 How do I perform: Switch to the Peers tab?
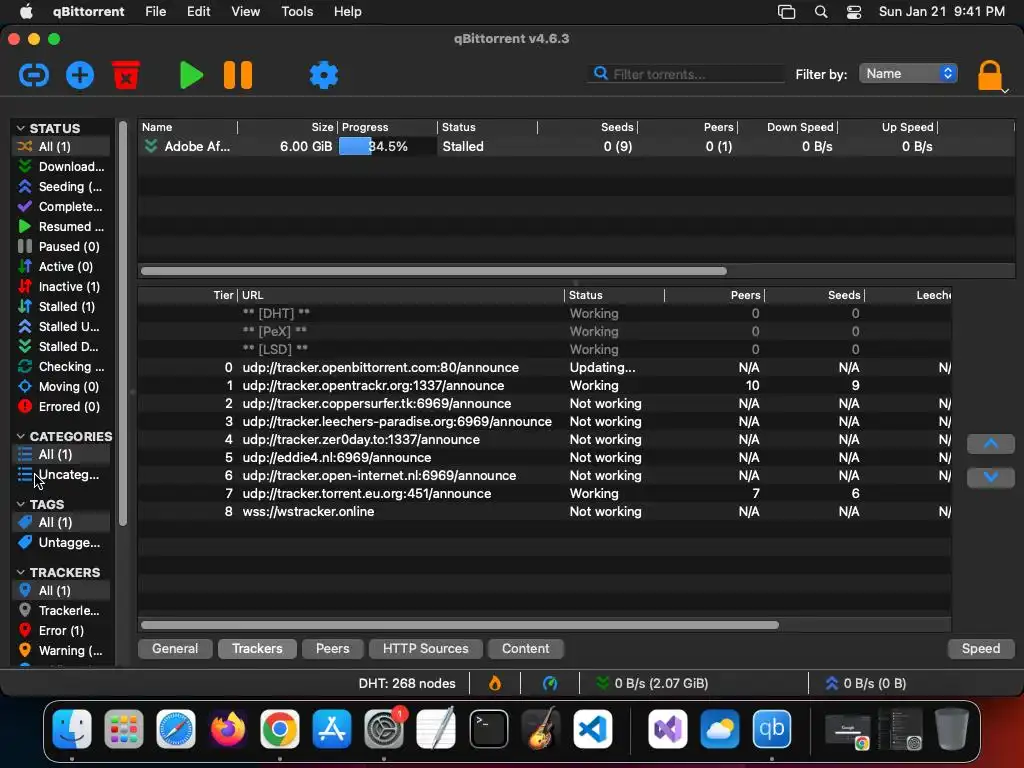pyautogui.click(x=332, y=648)
